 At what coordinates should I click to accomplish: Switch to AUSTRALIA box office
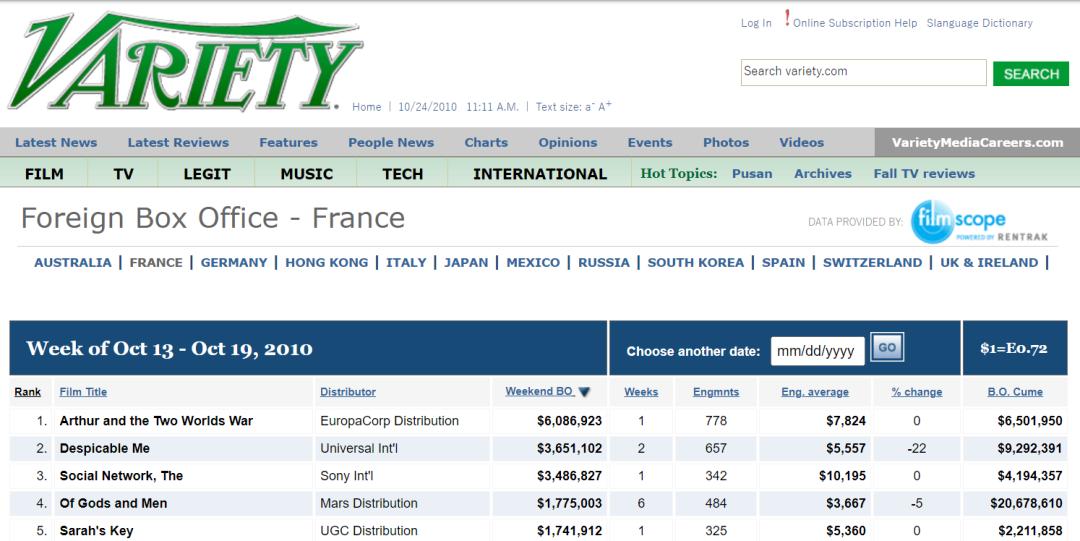coord(72,263)
